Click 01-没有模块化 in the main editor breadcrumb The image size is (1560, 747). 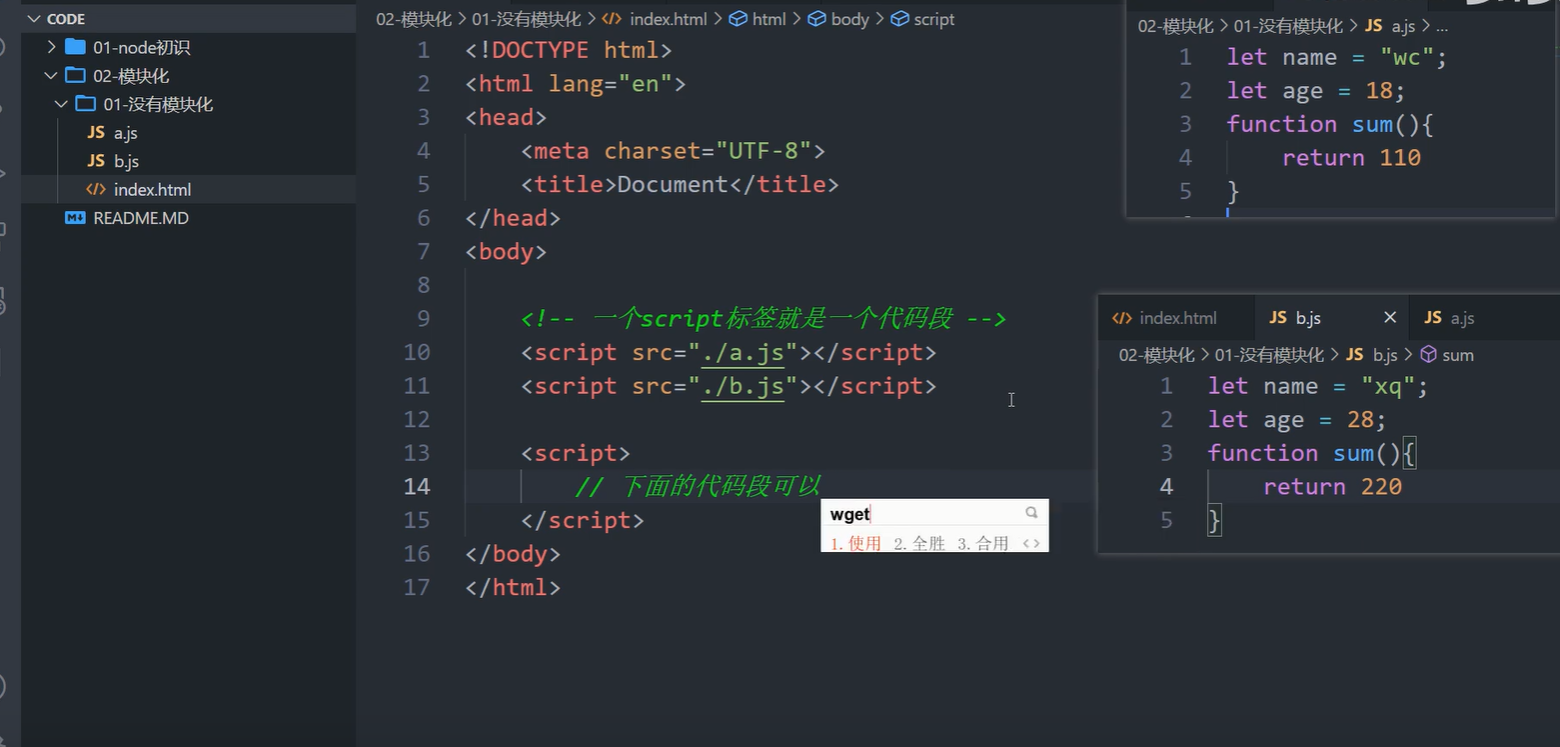[526, 19]
